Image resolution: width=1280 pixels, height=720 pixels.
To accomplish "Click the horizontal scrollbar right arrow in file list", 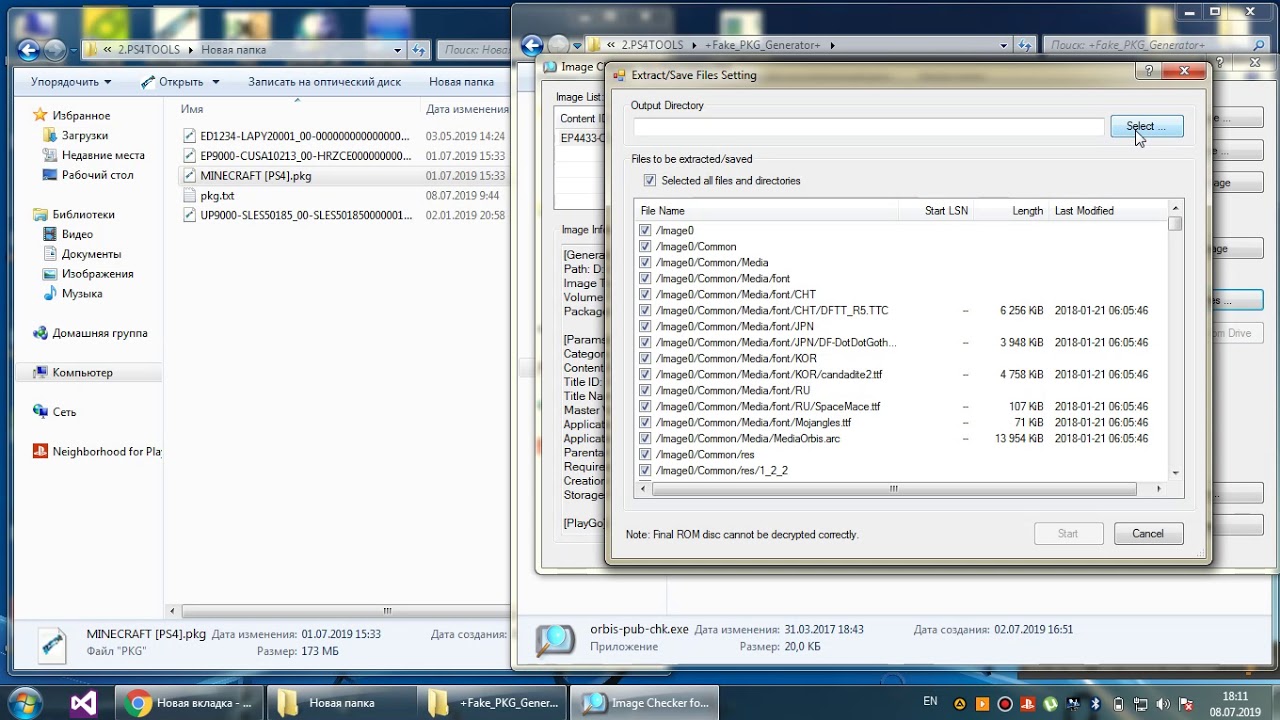I will coord(1159,489).
